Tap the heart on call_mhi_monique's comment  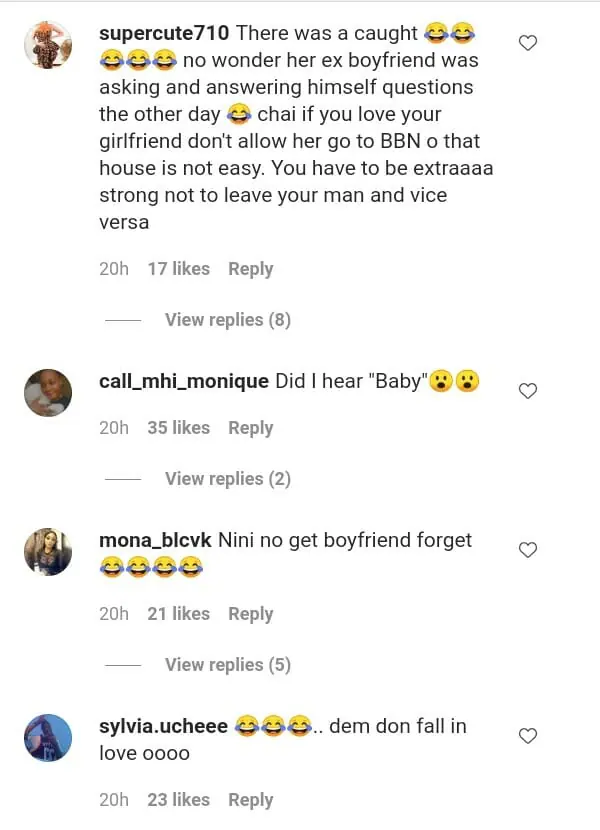528,390
